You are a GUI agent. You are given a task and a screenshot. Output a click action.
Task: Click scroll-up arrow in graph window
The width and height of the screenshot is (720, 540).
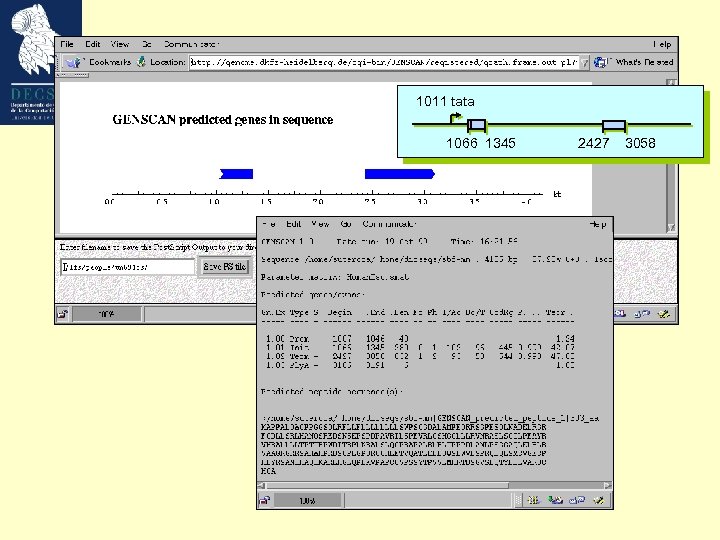tap(671, 82)
